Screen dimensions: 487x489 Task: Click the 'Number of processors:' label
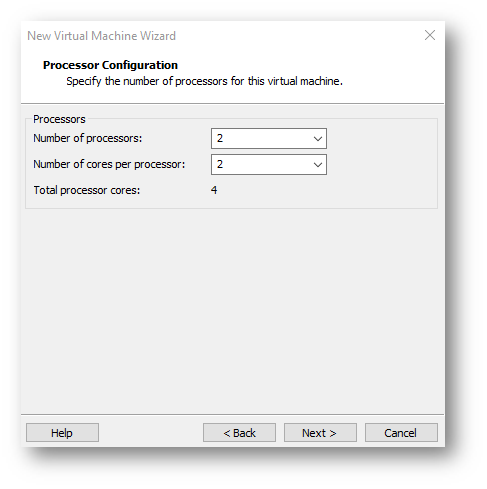pyautogui.click(x=88, y=138)
